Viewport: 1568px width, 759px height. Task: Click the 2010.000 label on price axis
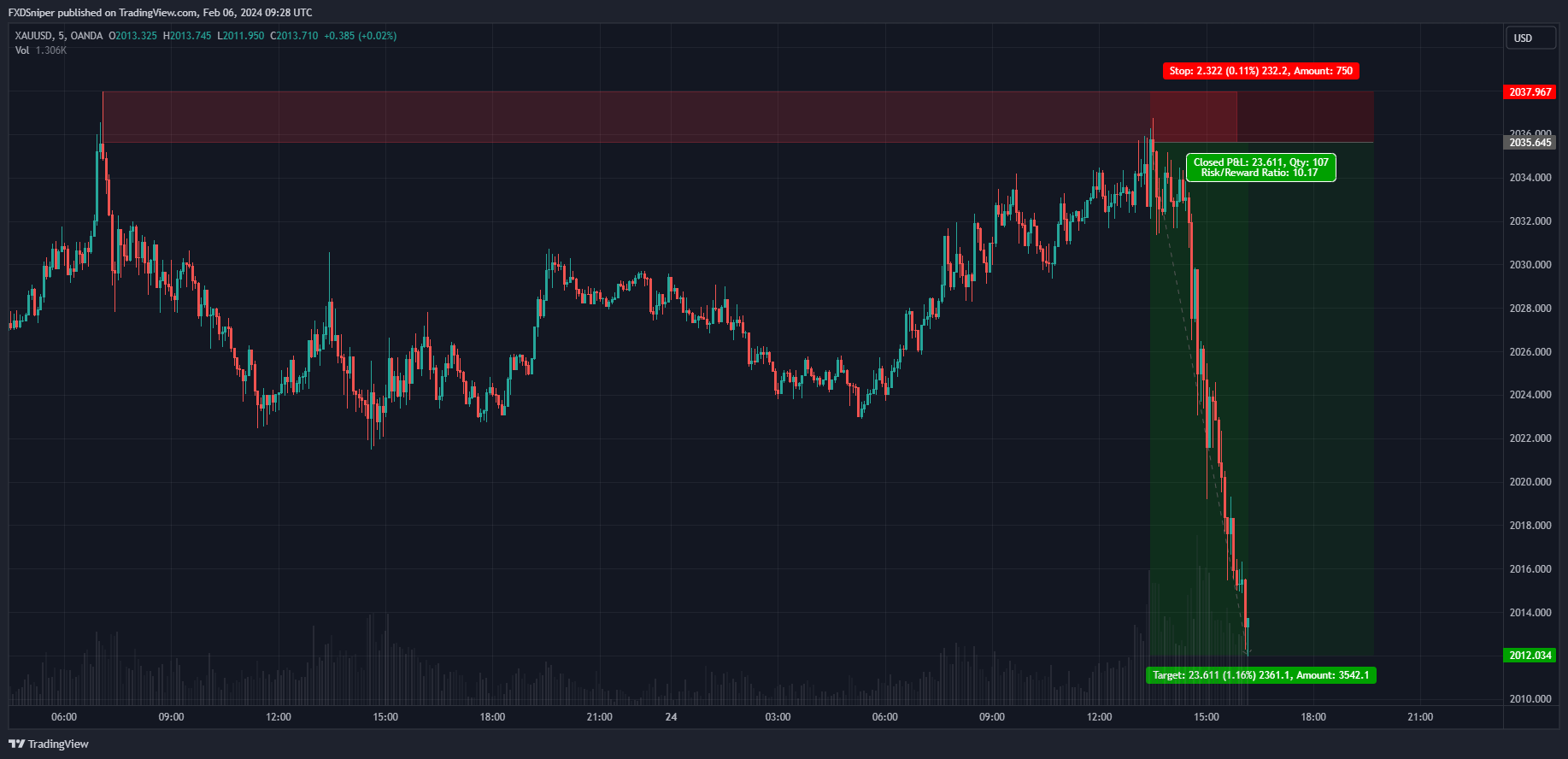click(x=1530, y=699)
